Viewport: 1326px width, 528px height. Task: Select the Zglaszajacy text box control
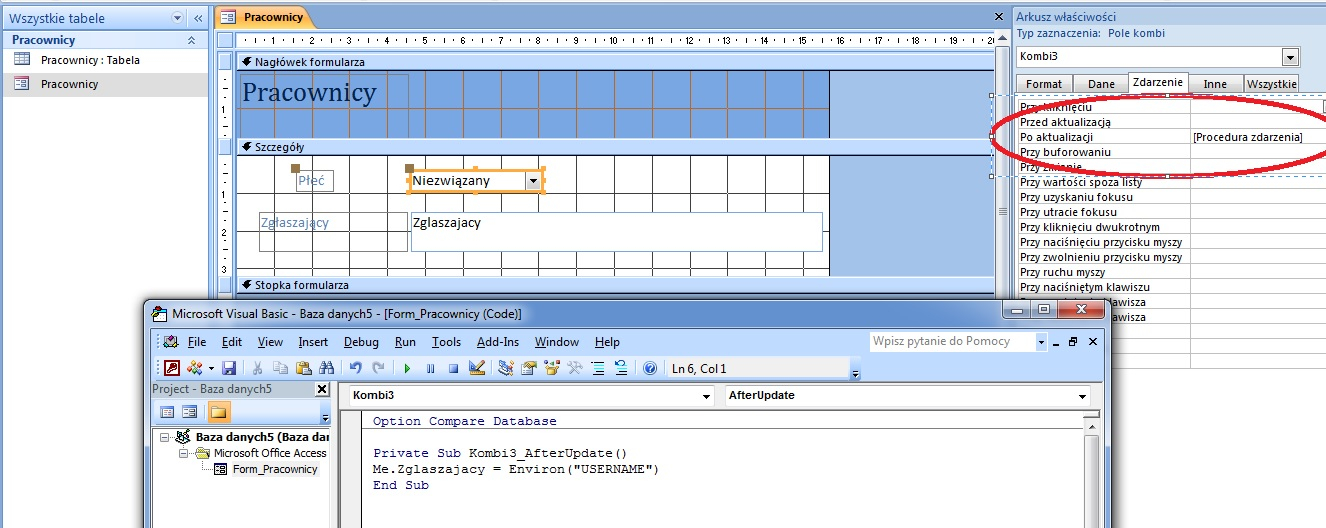pyautogui.click(x=617, y=231)
